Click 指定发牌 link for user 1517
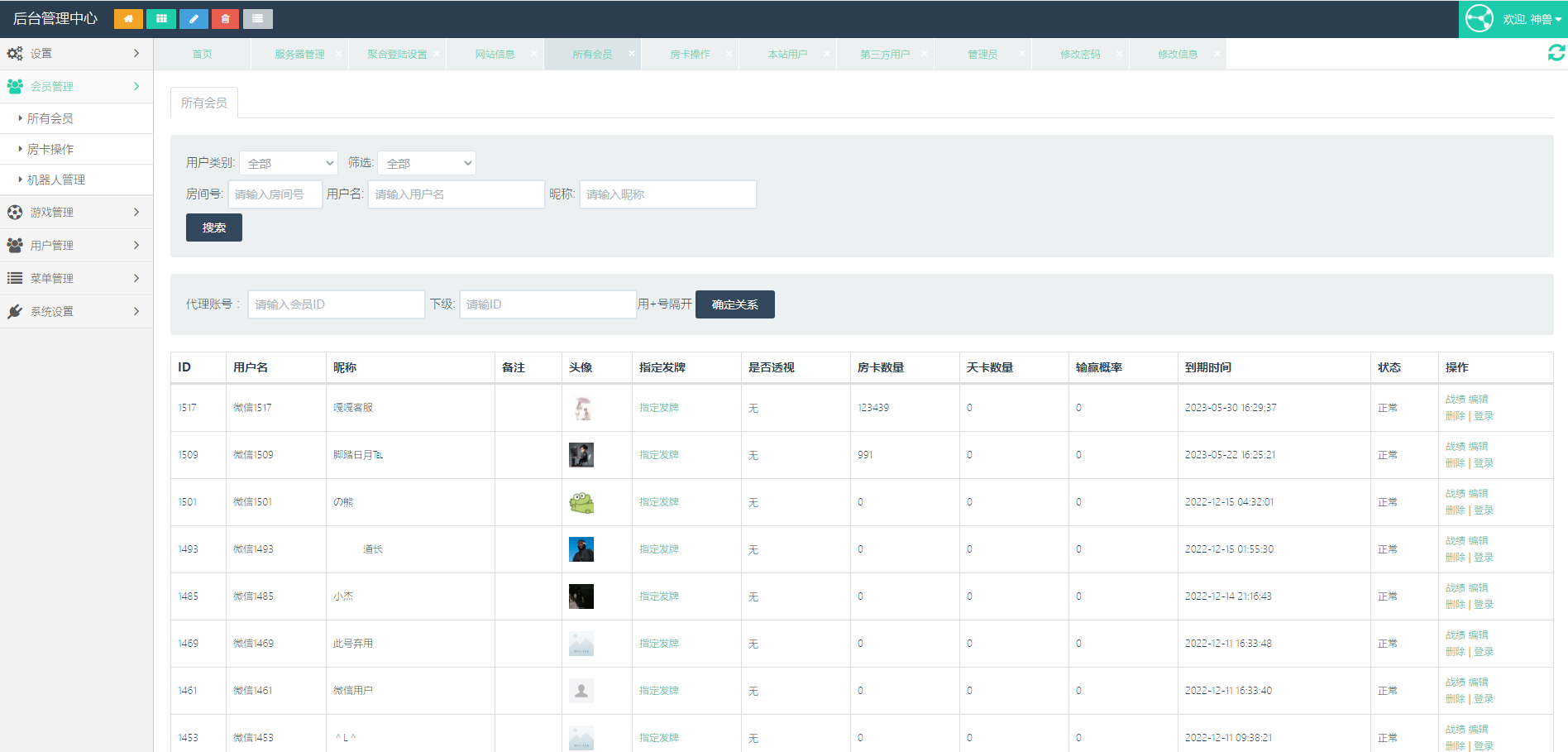Image resolution: width=1568 pixels, height=752 pixels. point(658,408)
